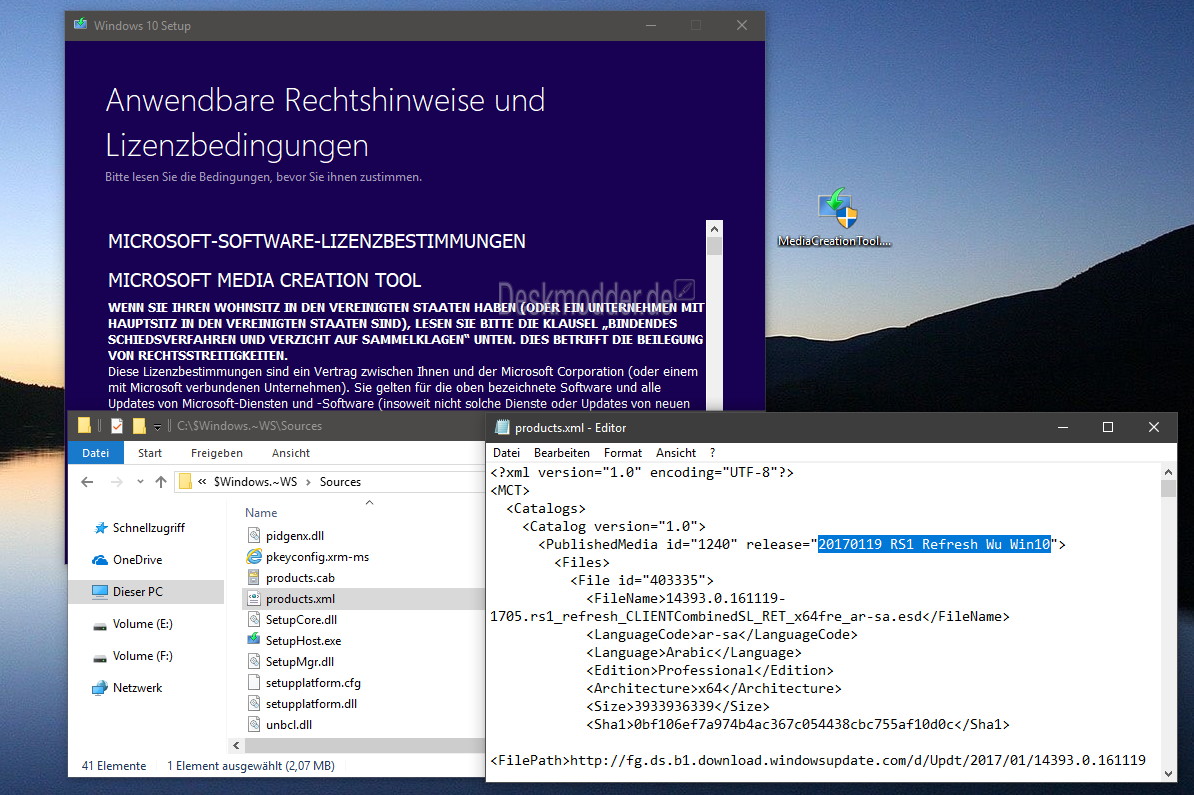The height and width of the screenshot is (795, 1194).
Task: Open the Datei menu in Editor
Action: point(506,453)
